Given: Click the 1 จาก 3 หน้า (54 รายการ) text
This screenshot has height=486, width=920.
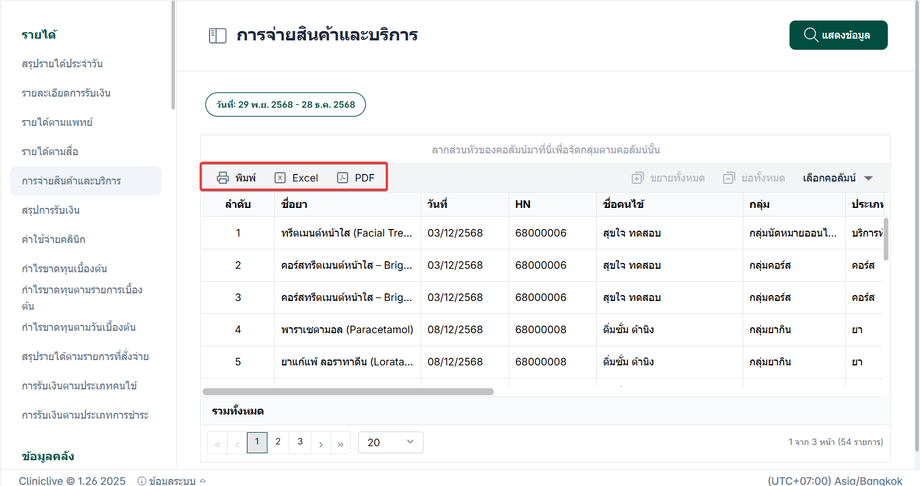Looking at the screenshot, I should coord(836,442).
